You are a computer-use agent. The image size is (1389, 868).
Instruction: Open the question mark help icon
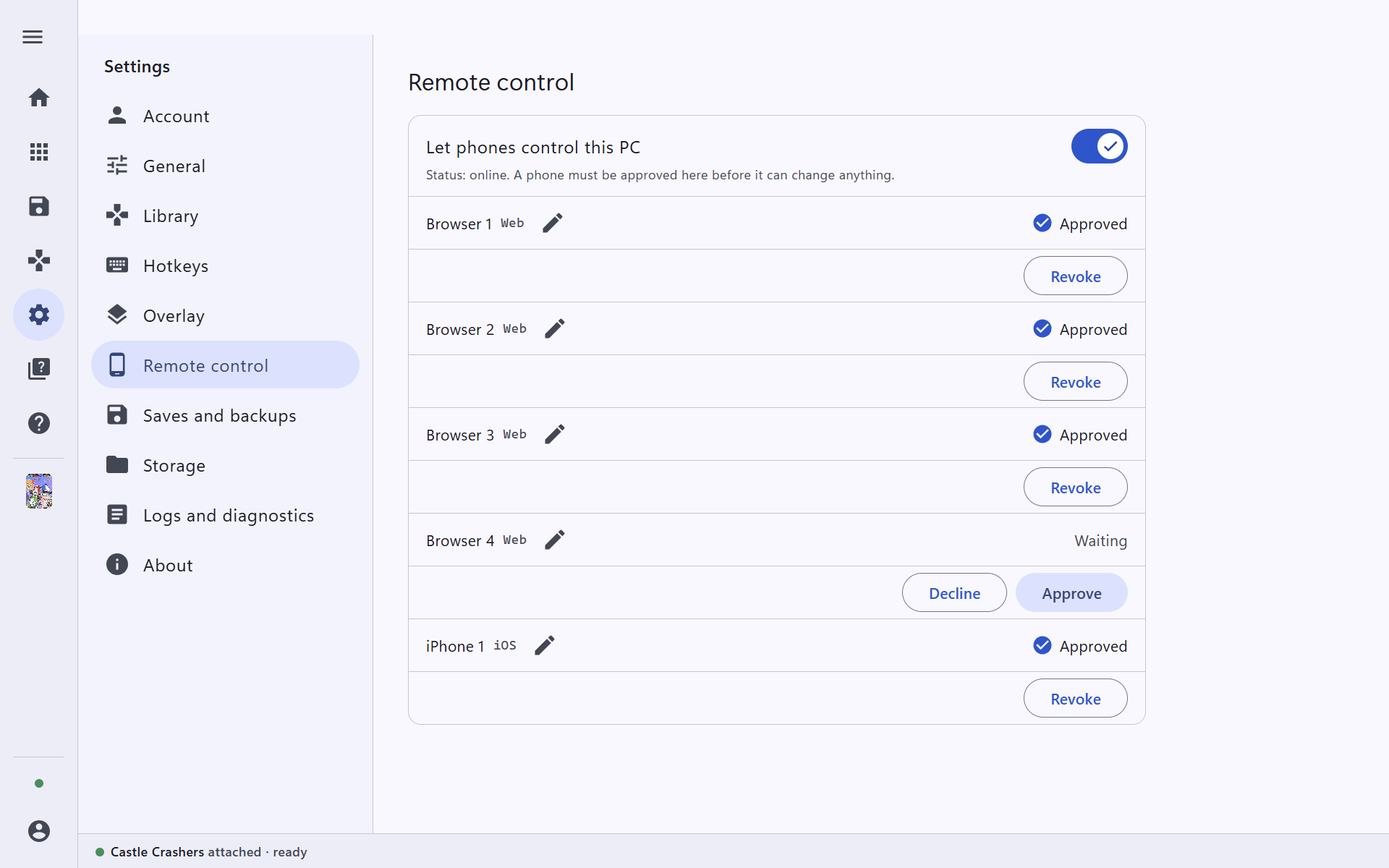[39, 423]
